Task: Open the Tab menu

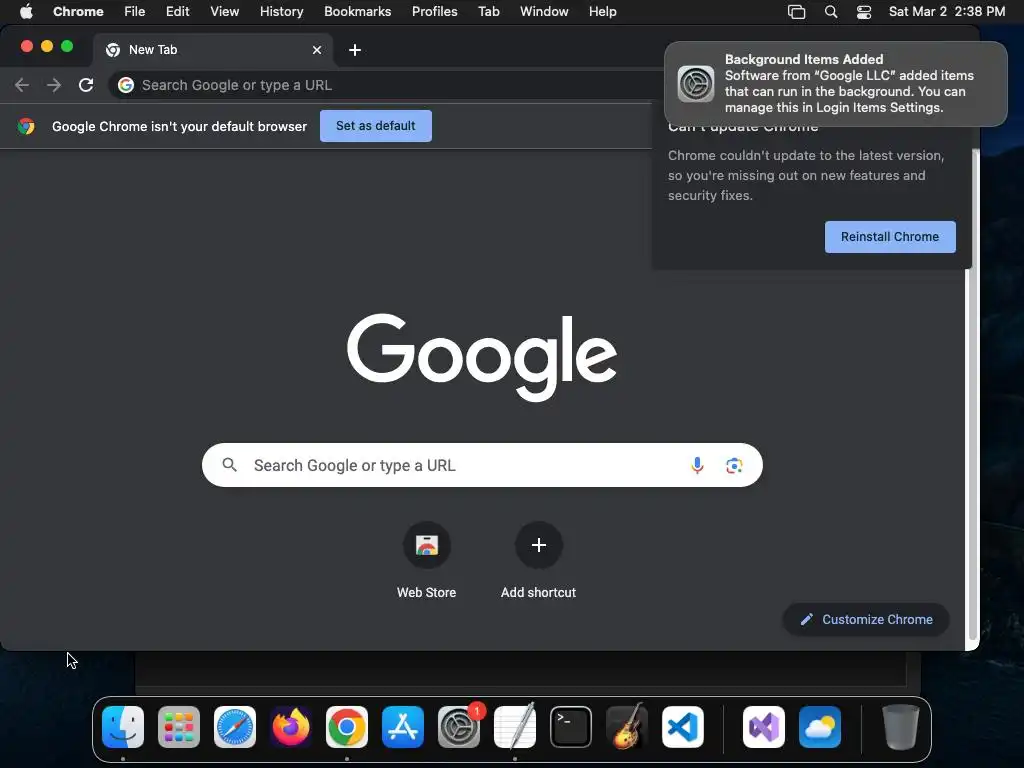Action: pos(488,11)
